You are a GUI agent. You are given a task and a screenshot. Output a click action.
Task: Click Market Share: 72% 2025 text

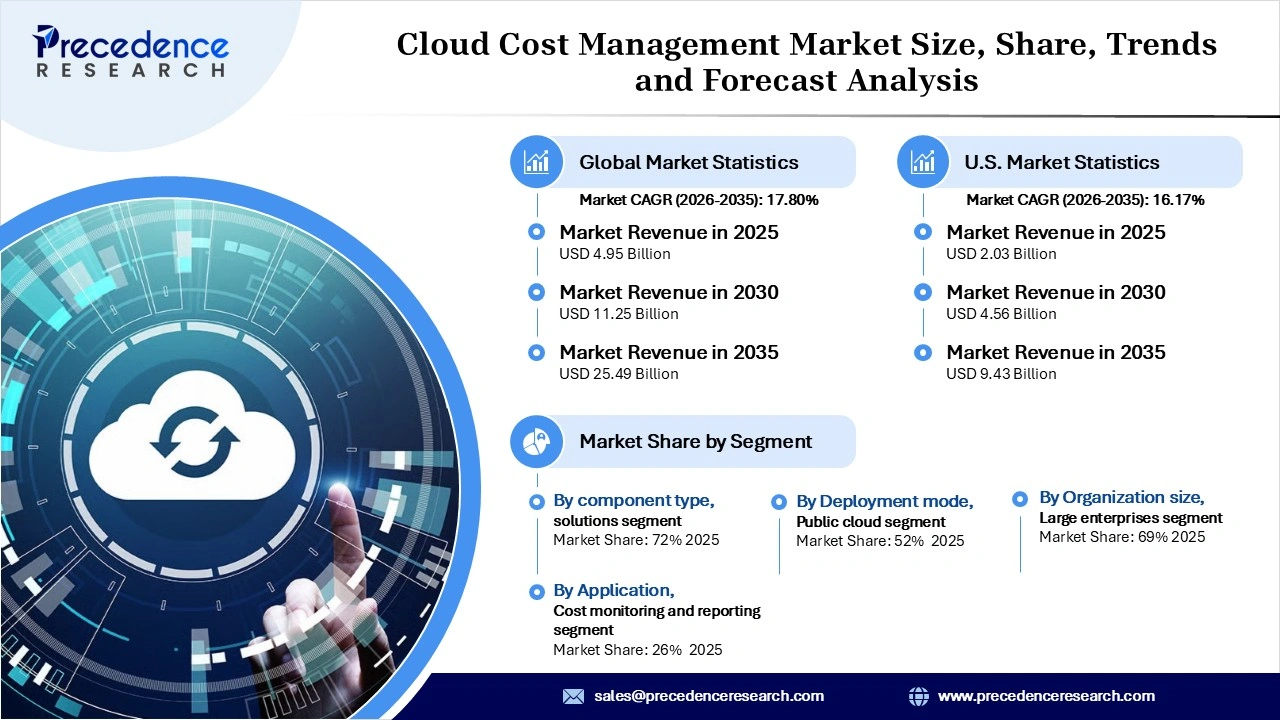click(x=636, y=540)
